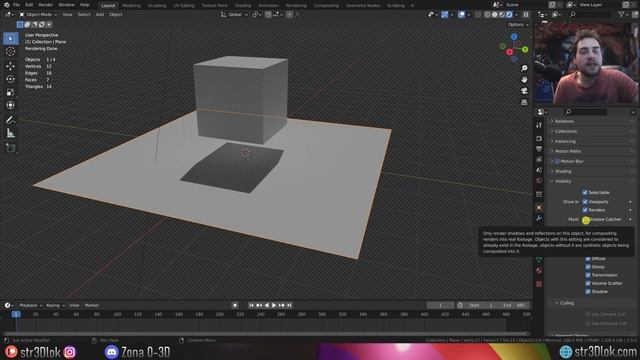The width and height of the screenshot is (640, 360).
Task: Click the blue frame 1 playhead marker
Action: (16, 314)
